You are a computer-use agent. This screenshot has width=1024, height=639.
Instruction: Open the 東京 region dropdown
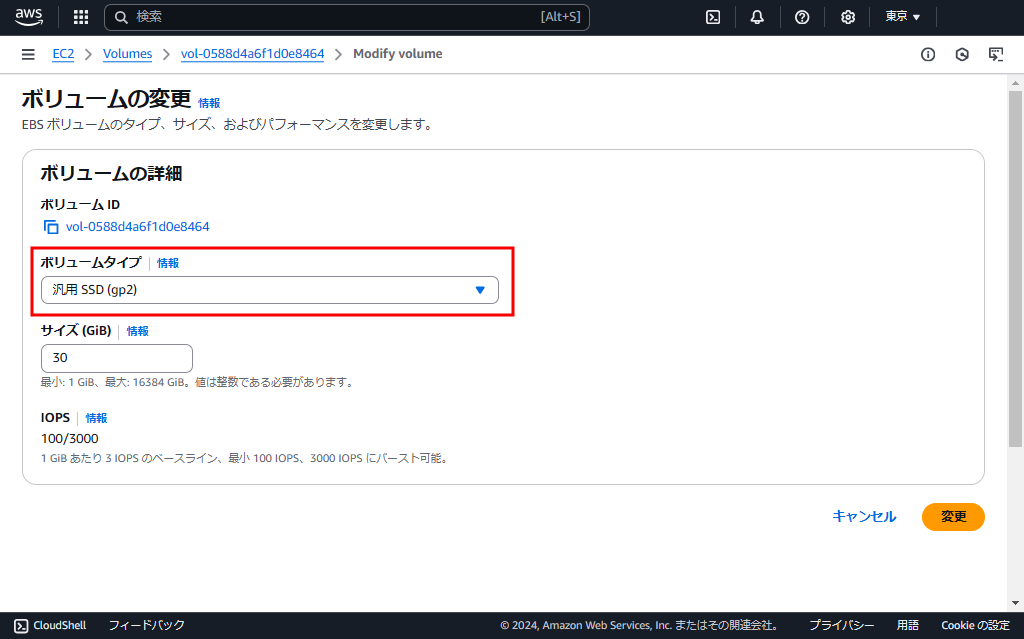pyautogui.click(x=903, y=16)
